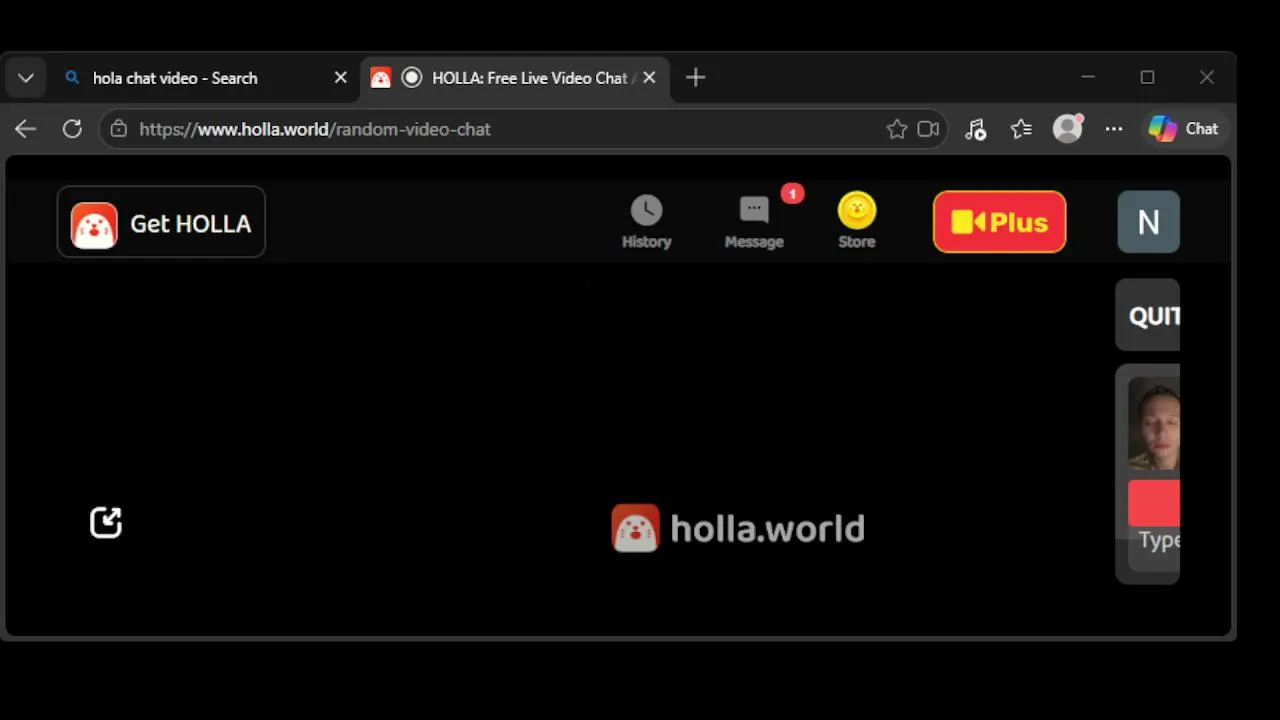Maximize the browser window
The height and width of the screenshot is (720, 1280).
pos(1147,77)
